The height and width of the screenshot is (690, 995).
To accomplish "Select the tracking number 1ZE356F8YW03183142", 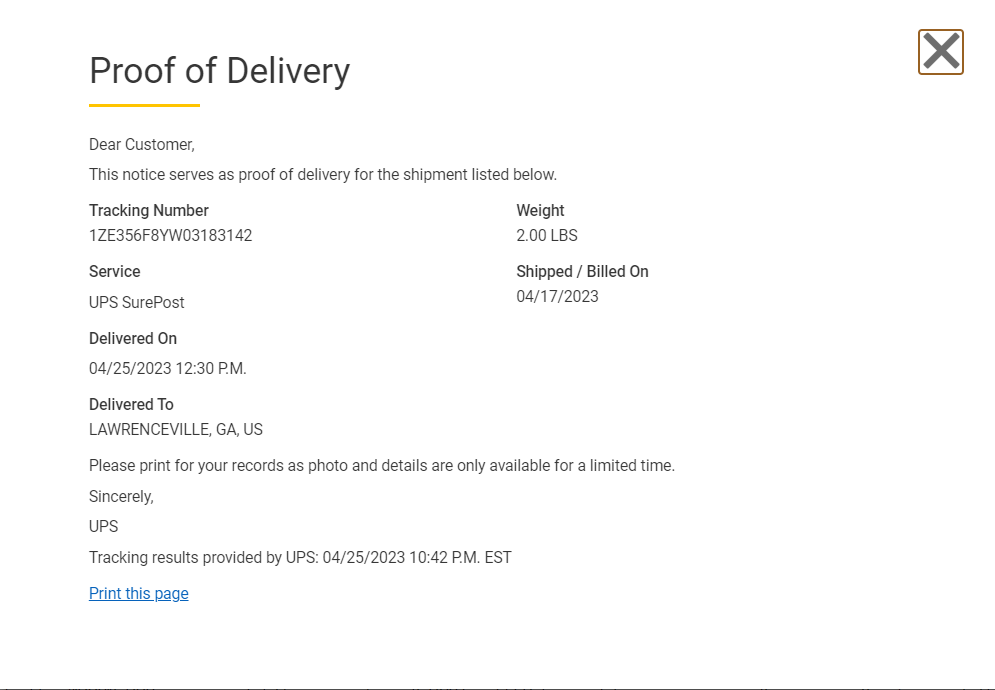I will pos(170,236).
